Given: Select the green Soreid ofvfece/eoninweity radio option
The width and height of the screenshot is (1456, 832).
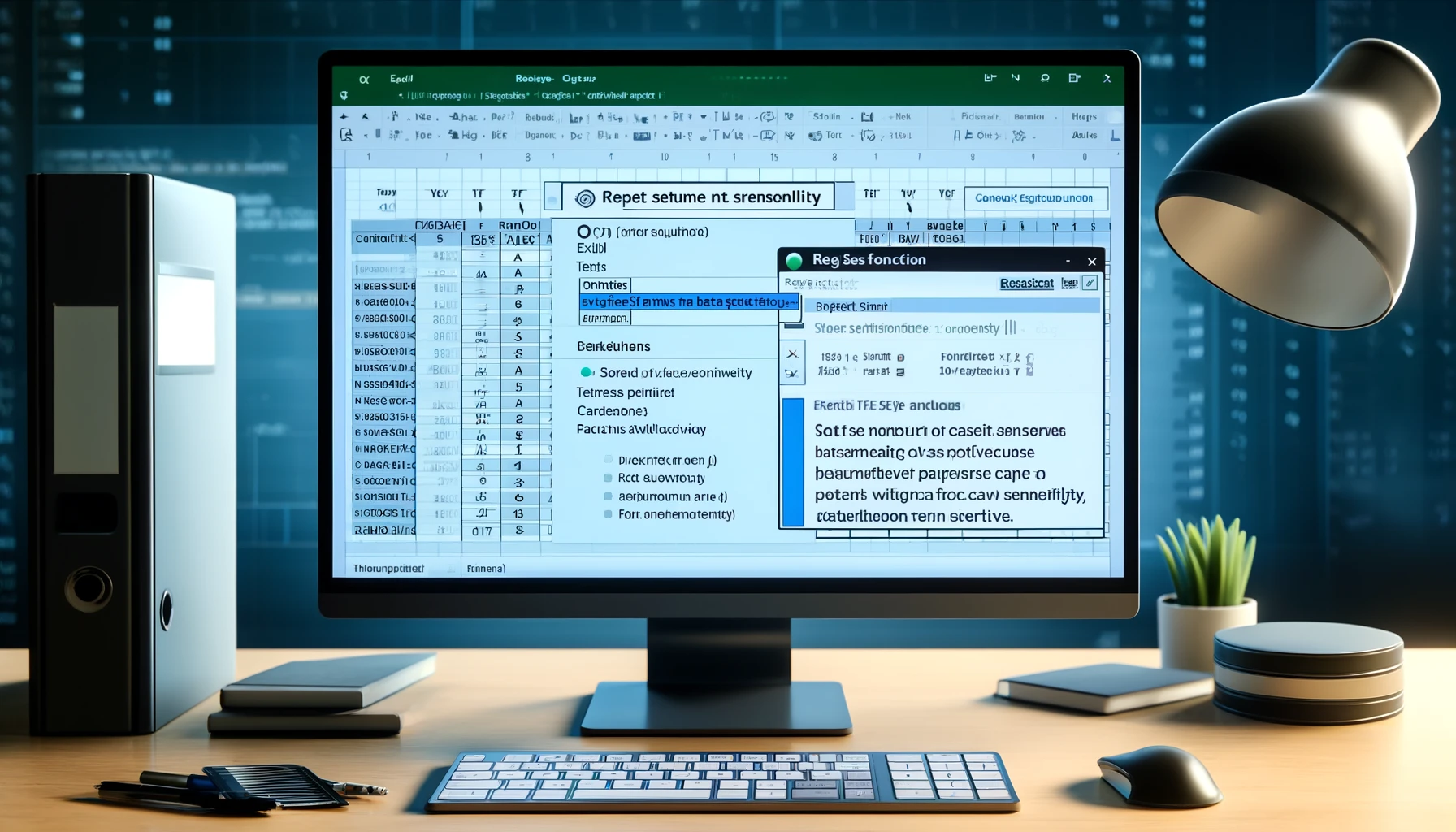Looking at the screenshot, I should (587, 372).
